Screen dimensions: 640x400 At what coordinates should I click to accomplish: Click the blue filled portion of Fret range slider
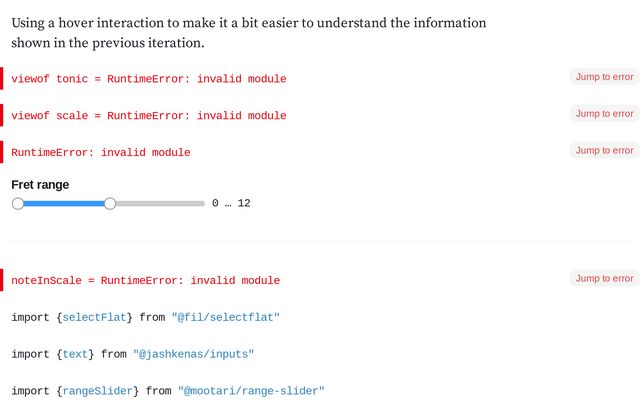point(64,203)
